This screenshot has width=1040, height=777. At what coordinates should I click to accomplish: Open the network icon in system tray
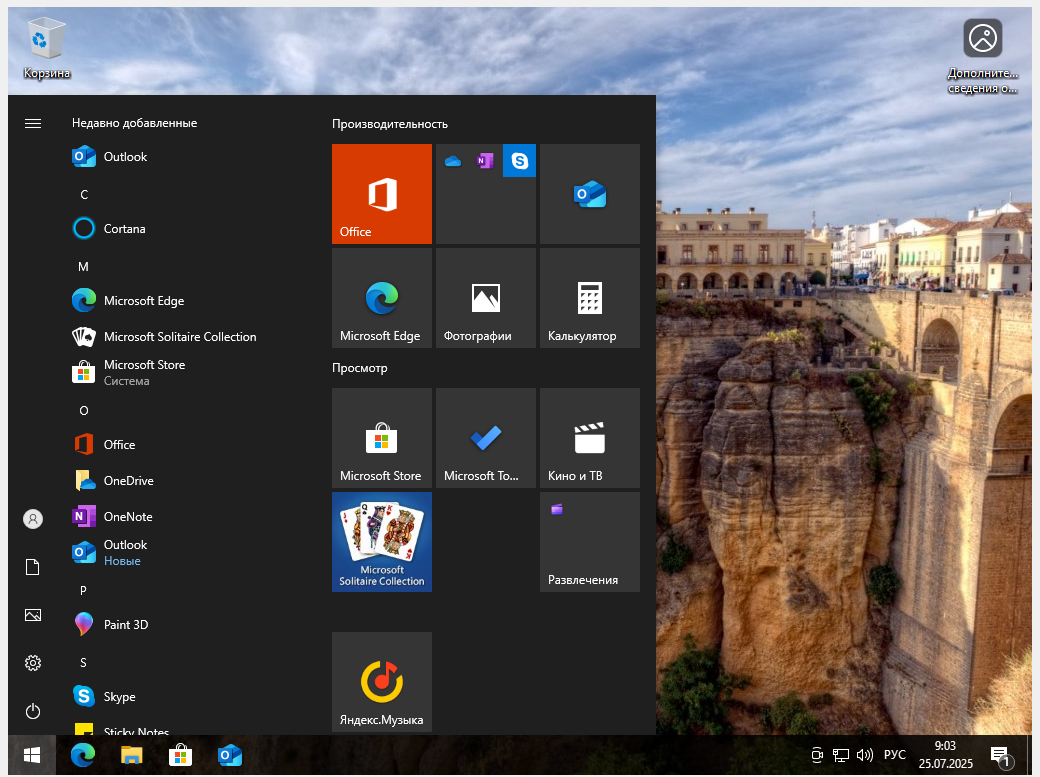pos(841,755)
